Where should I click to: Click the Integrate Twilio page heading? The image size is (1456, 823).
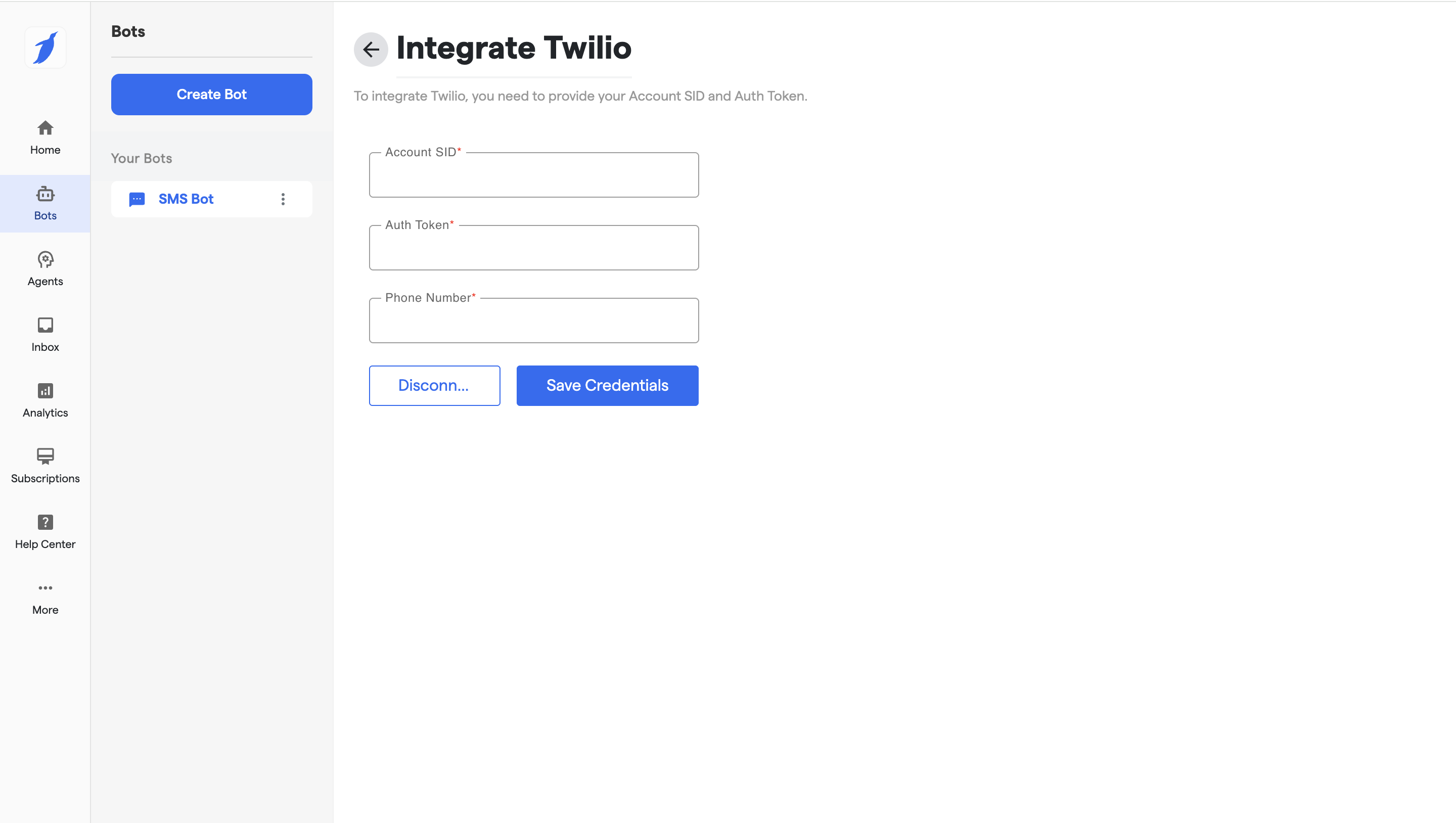(513, 48)
